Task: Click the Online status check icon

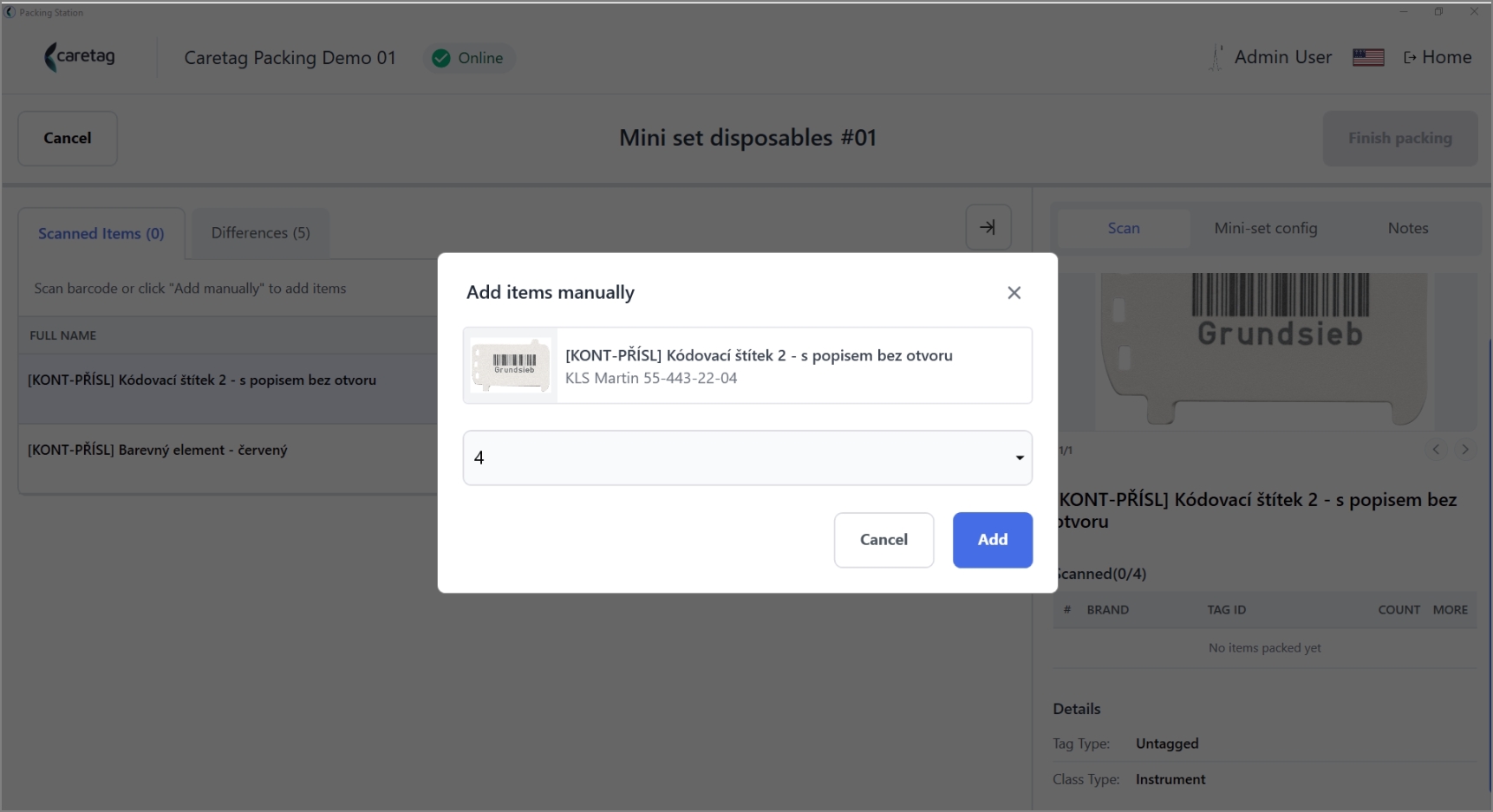Action: point(441,58)
